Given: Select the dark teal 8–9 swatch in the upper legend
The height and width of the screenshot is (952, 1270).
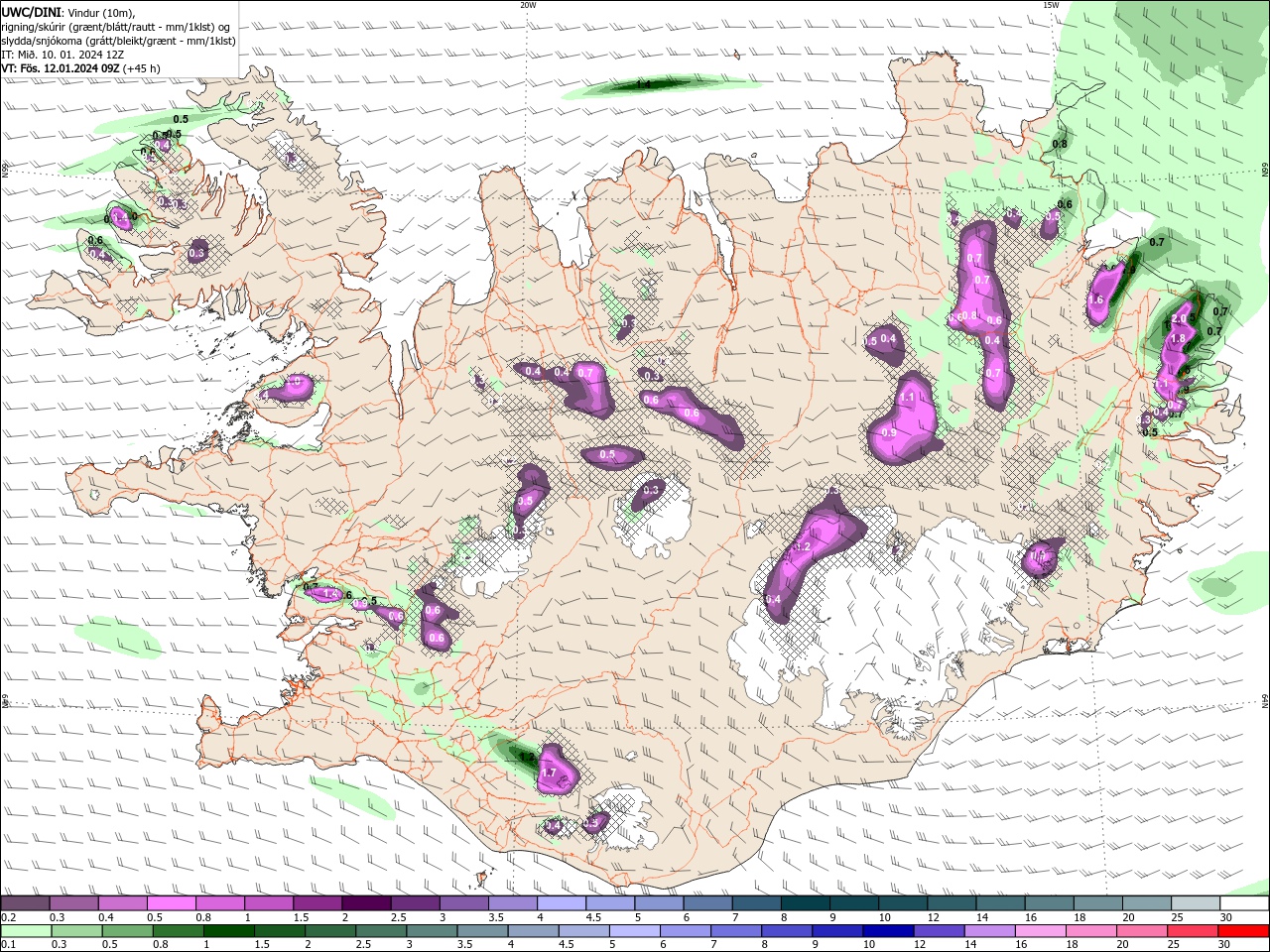Looking at the screenshot, I should pyautogui.click(x=805, y=903).
